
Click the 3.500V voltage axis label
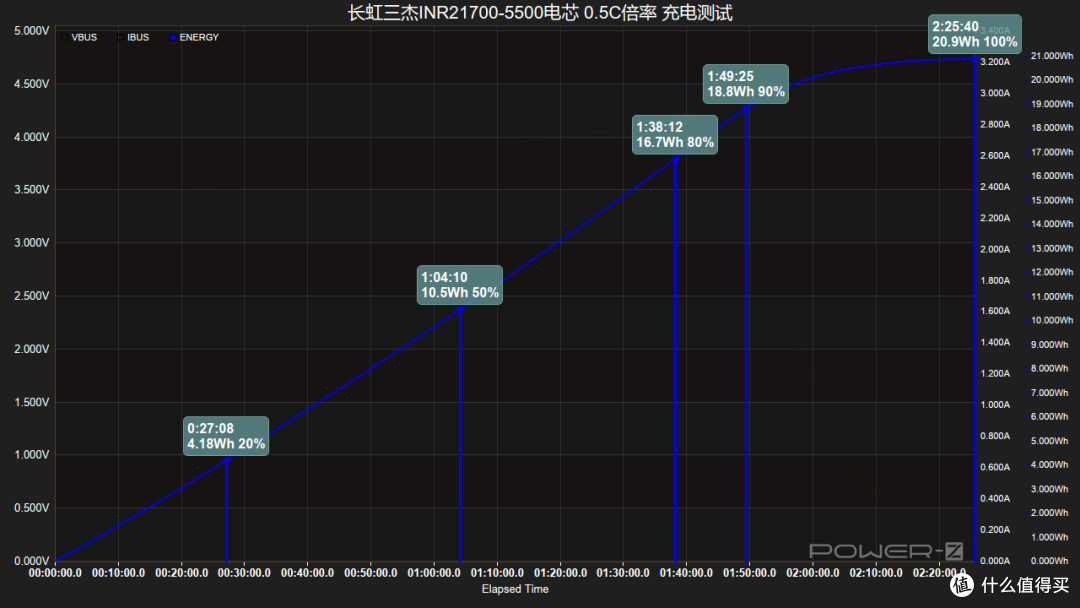[32, 189]
